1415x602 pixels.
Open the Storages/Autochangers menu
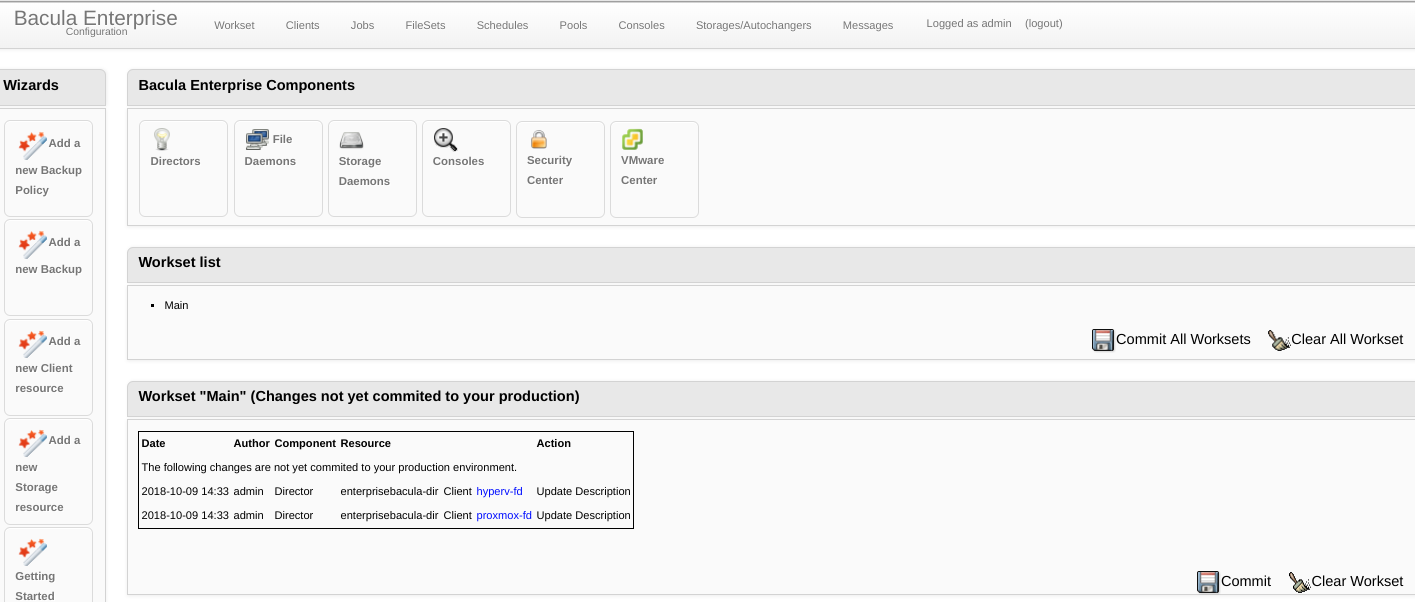(x=754, y=25)
